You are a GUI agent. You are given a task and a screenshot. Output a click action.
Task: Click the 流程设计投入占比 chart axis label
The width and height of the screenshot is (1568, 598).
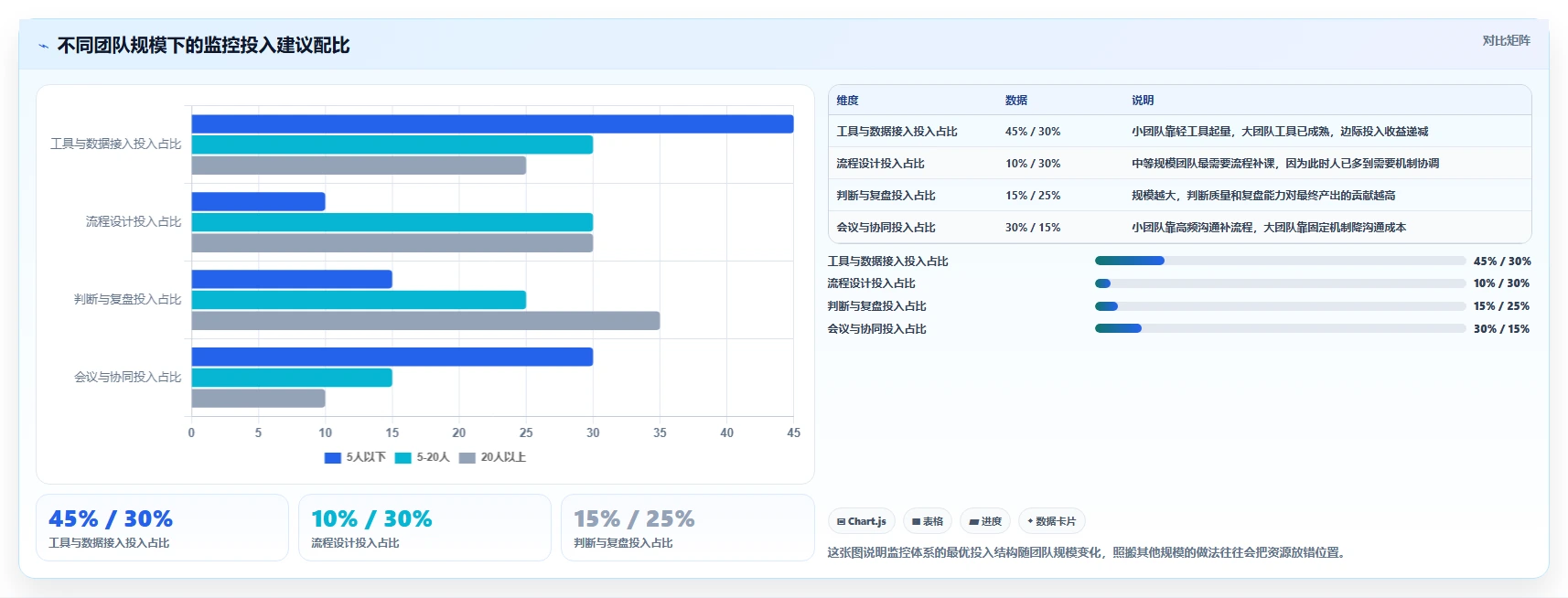[134, 221]
